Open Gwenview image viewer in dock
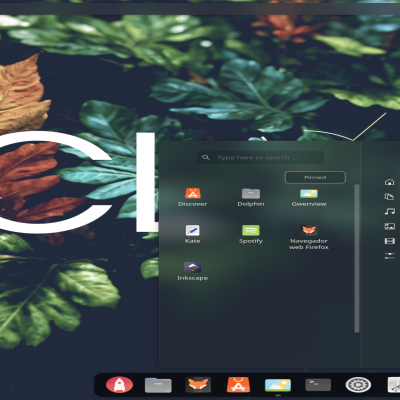The image size is (400, 400). click(x=278, y=385)
